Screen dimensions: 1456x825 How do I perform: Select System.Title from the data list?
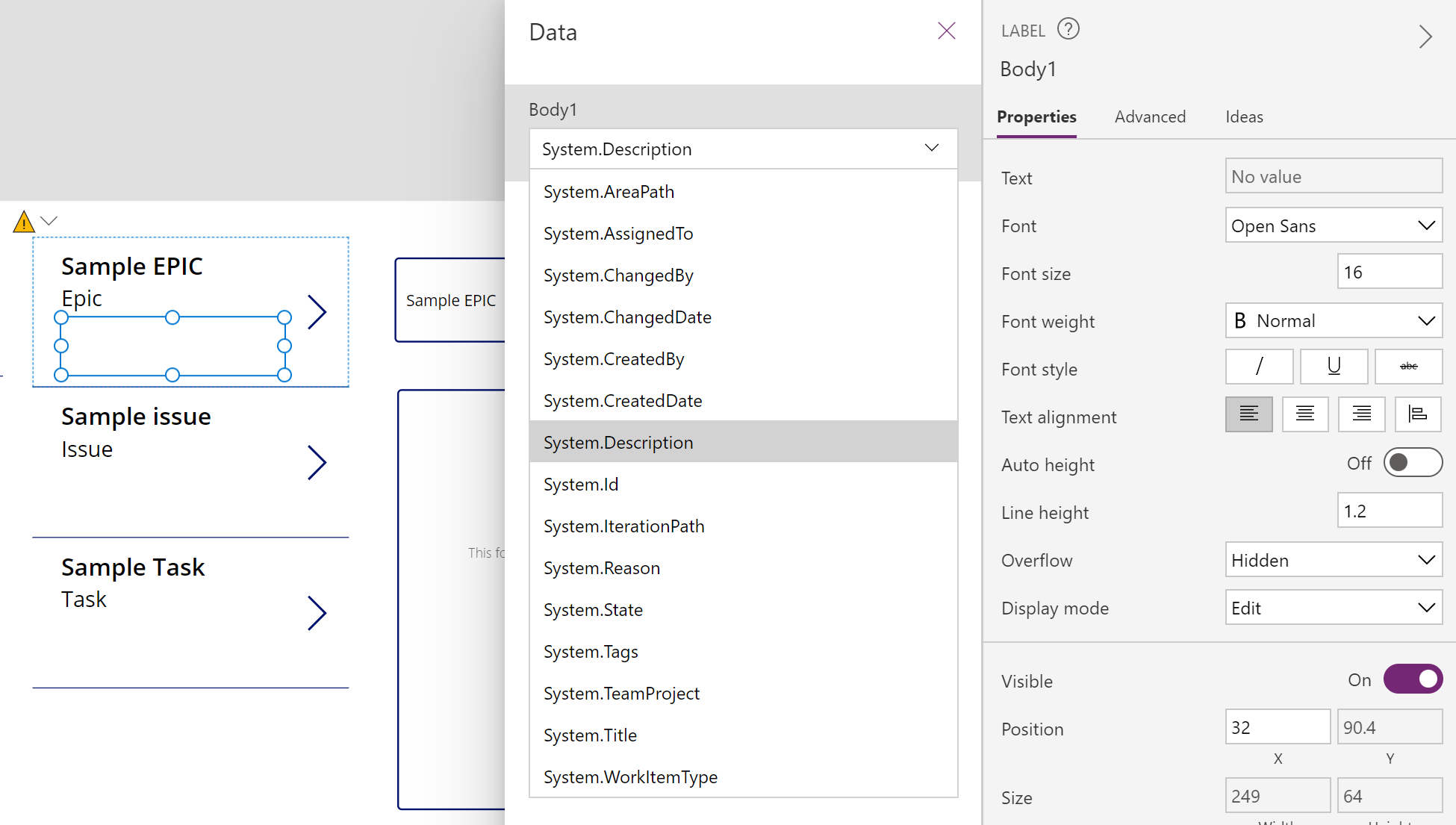tap(590, 735)
